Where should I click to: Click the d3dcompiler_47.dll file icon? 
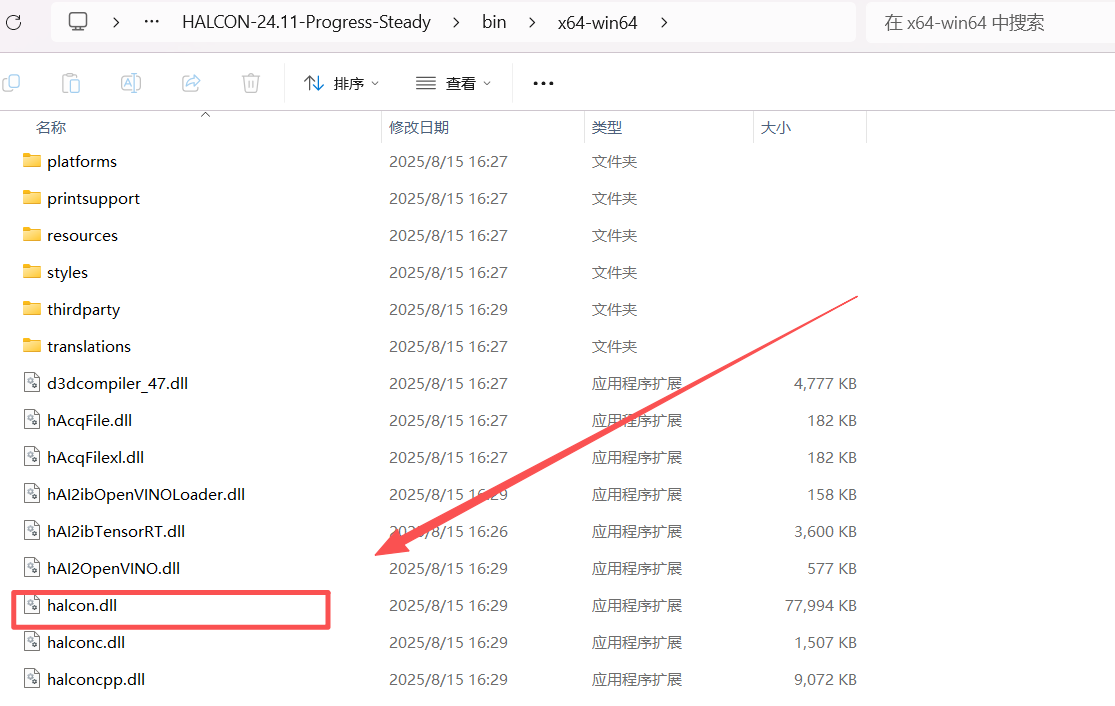tap(32, 383)
